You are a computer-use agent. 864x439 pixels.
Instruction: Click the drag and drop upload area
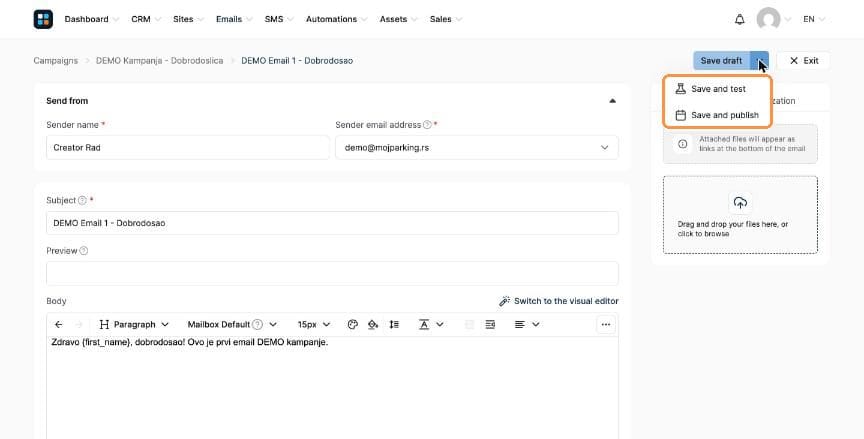point(740,215)
